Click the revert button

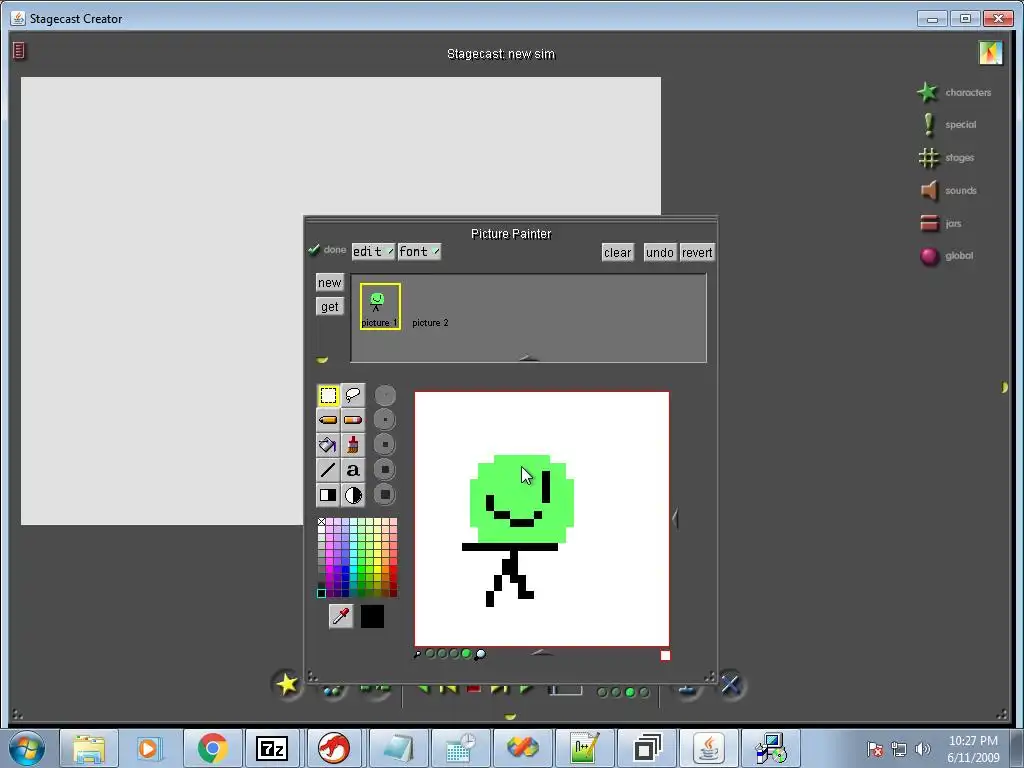(x=697, y=252)
